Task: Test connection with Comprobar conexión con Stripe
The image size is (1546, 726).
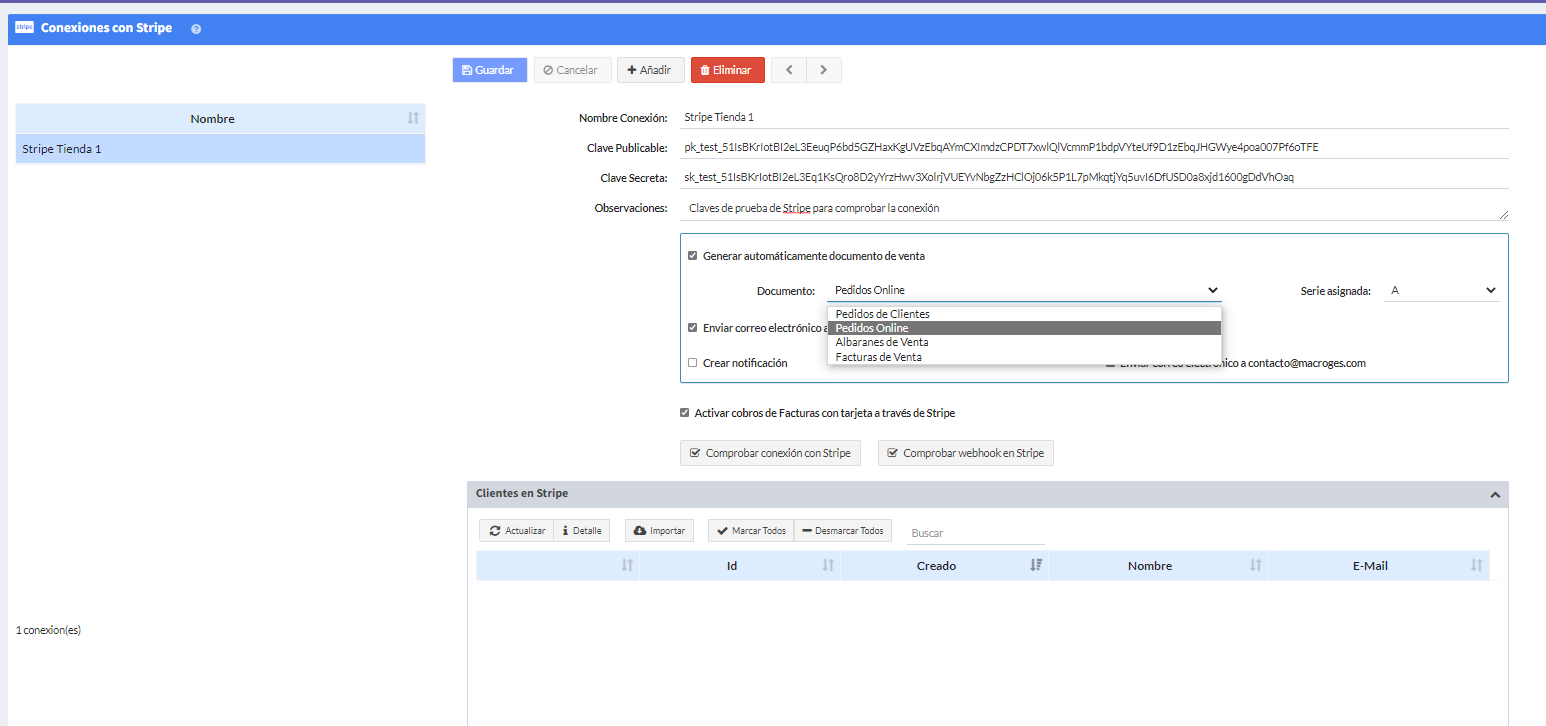Action: point(770,453)
